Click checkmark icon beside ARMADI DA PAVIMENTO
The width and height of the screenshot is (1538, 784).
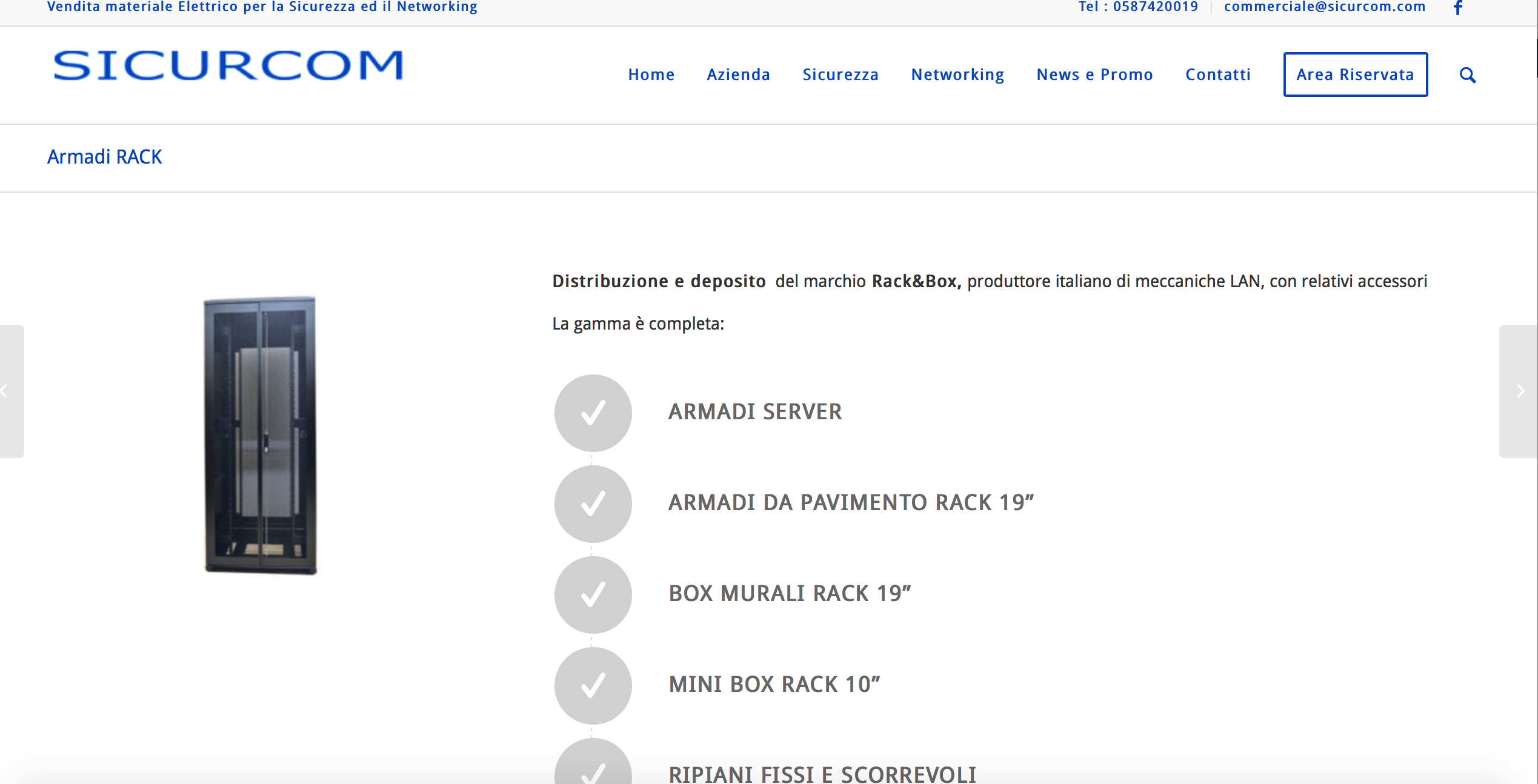click(593, 503)
